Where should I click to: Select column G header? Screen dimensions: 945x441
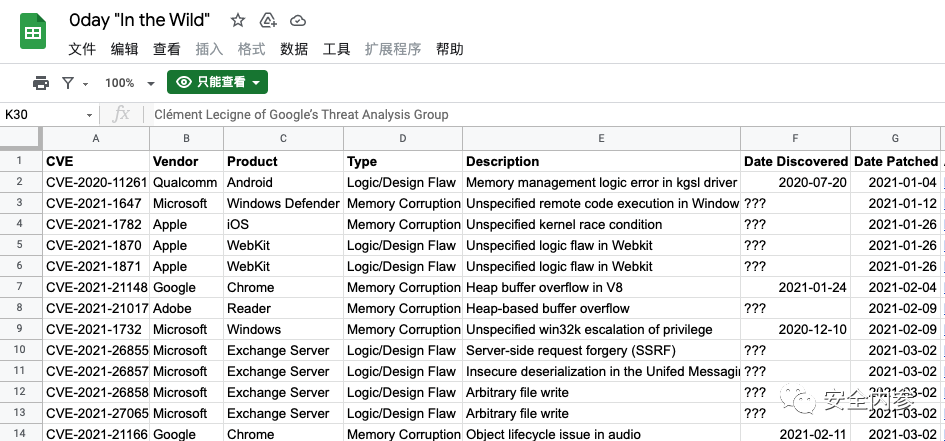(x=895, y=139)
